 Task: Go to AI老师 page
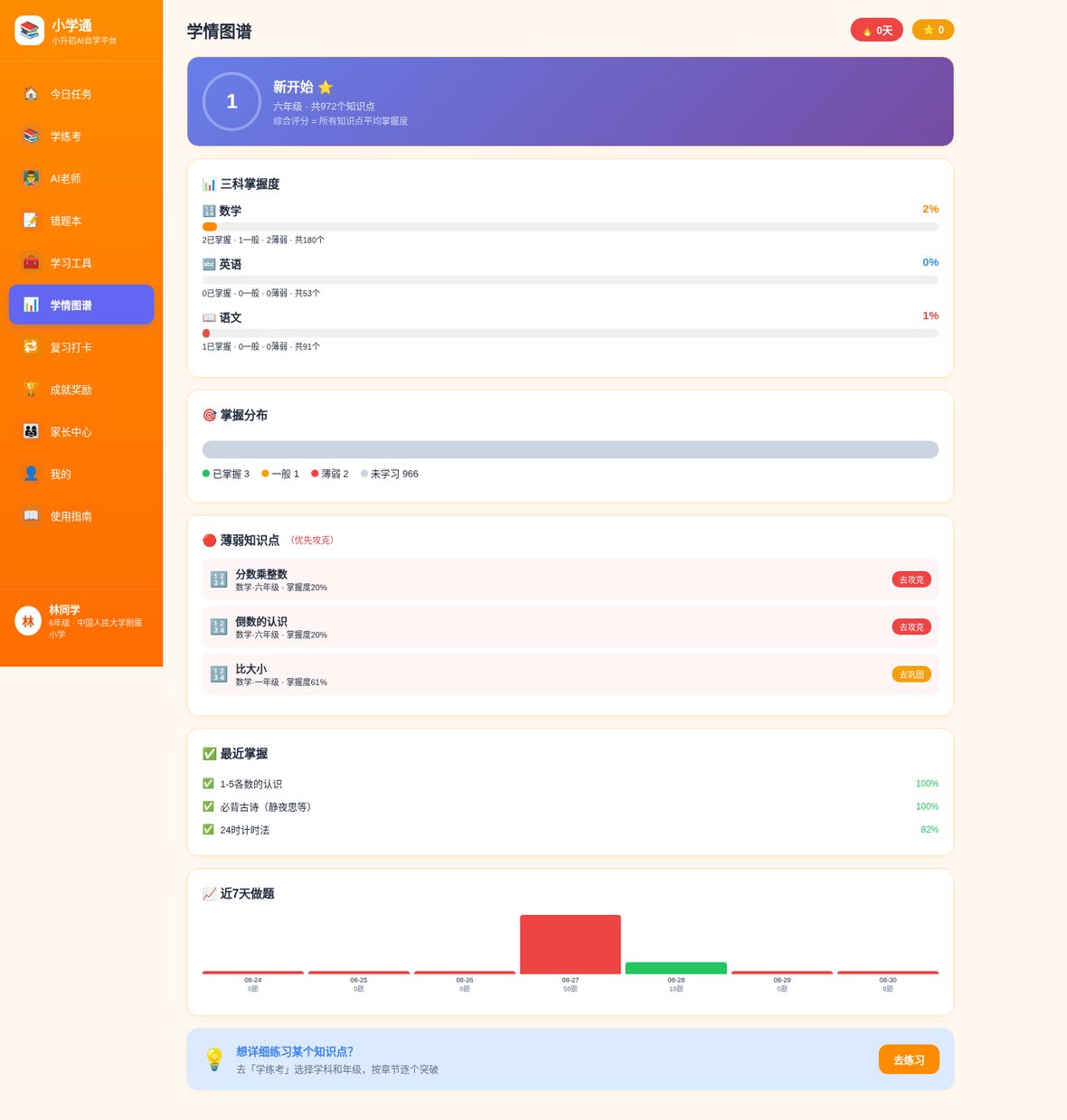81,178
